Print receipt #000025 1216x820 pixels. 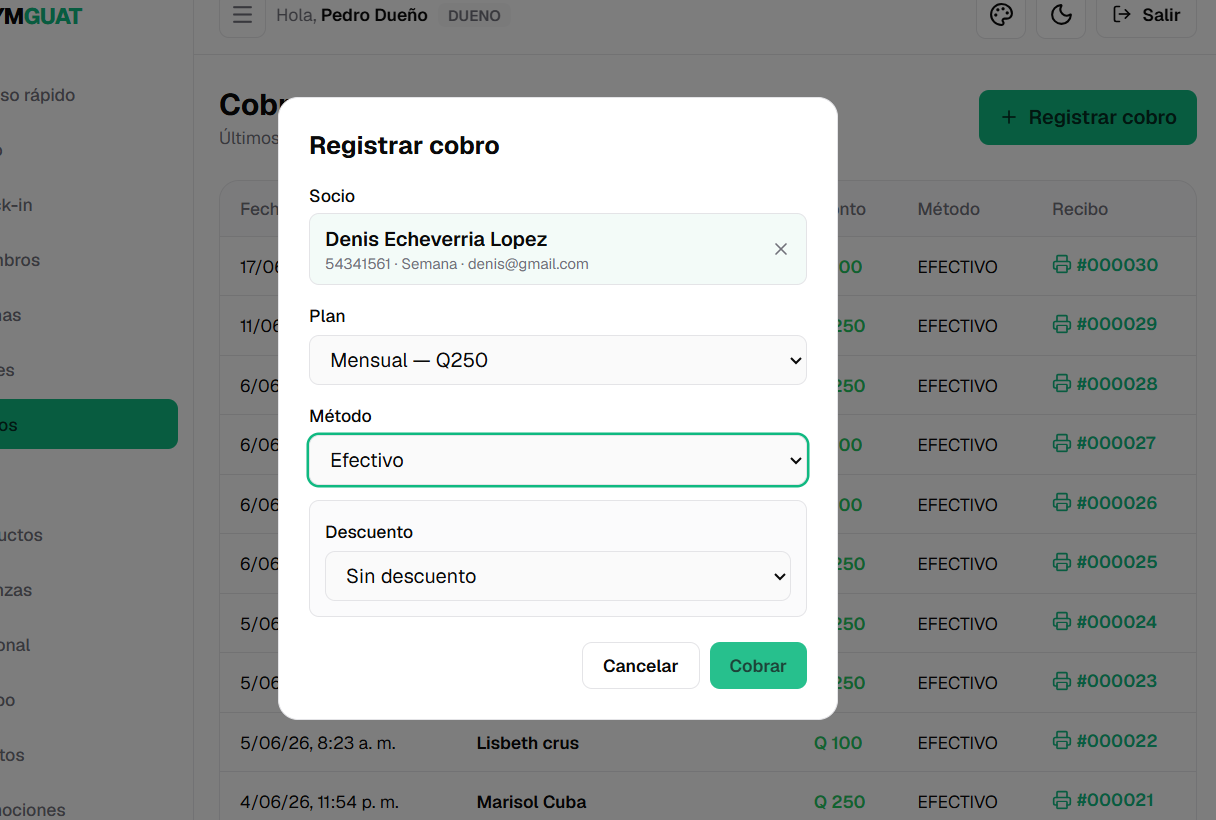[x=1105, y=562]
